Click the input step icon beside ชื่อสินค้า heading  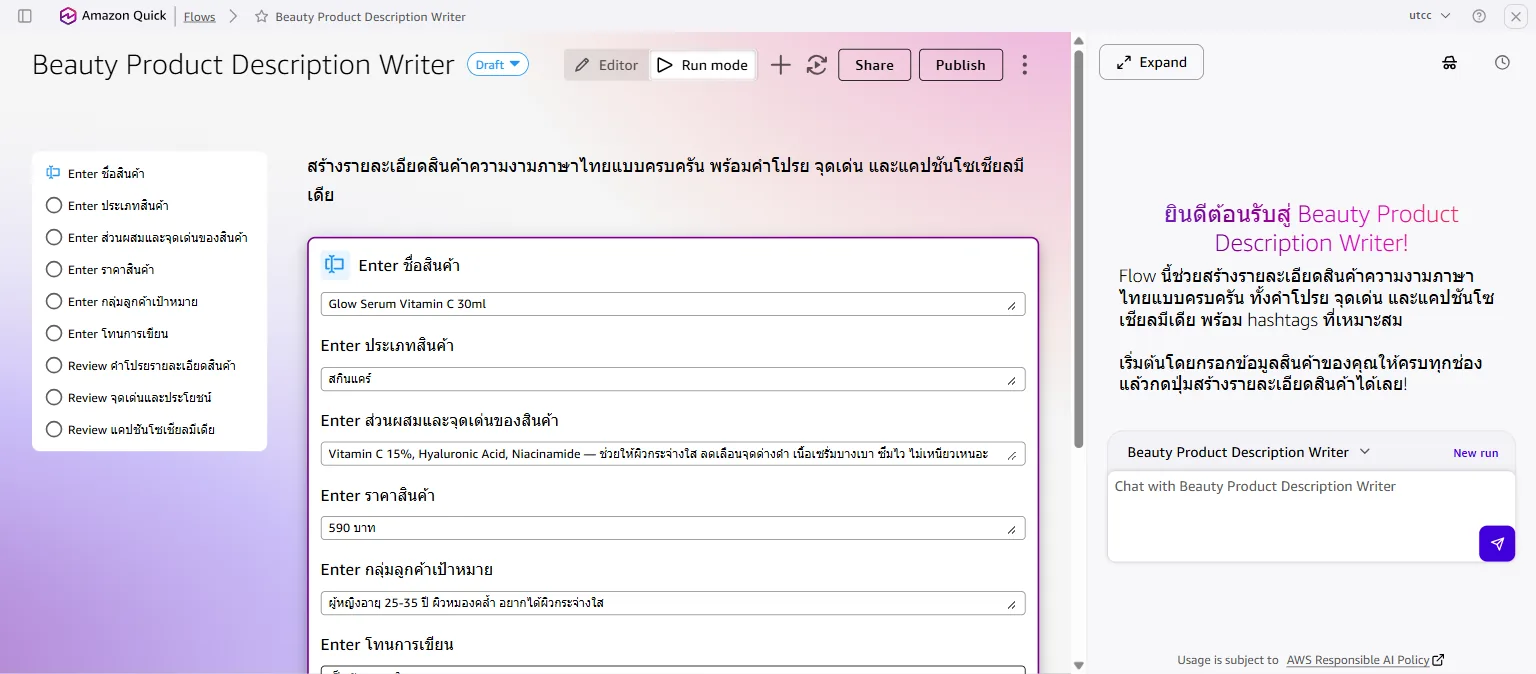[335, 265]
